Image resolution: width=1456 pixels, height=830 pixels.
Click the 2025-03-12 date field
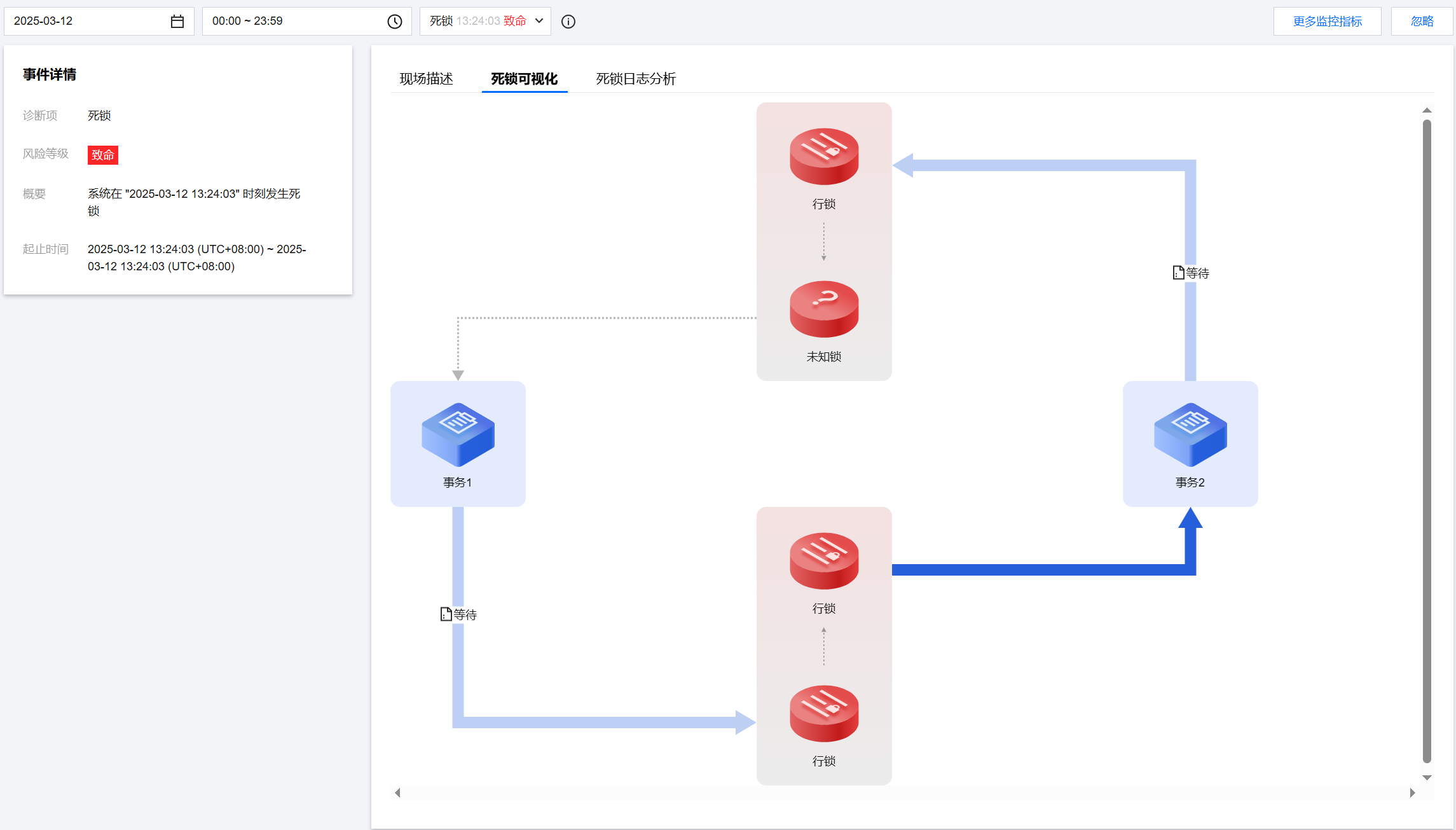pos(99,22)
